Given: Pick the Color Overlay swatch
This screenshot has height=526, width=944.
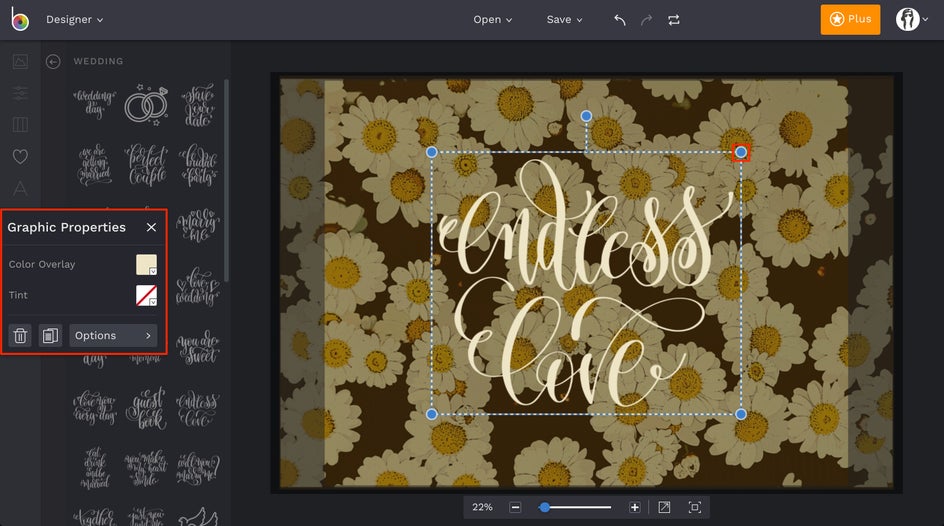Looking at the screenshot, I should point(146,265).
